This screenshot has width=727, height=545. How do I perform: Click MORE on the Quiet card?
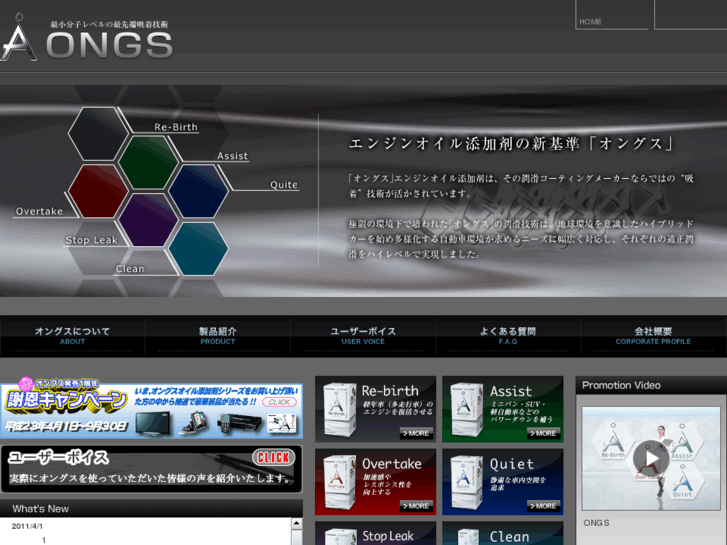click(543, 506)
